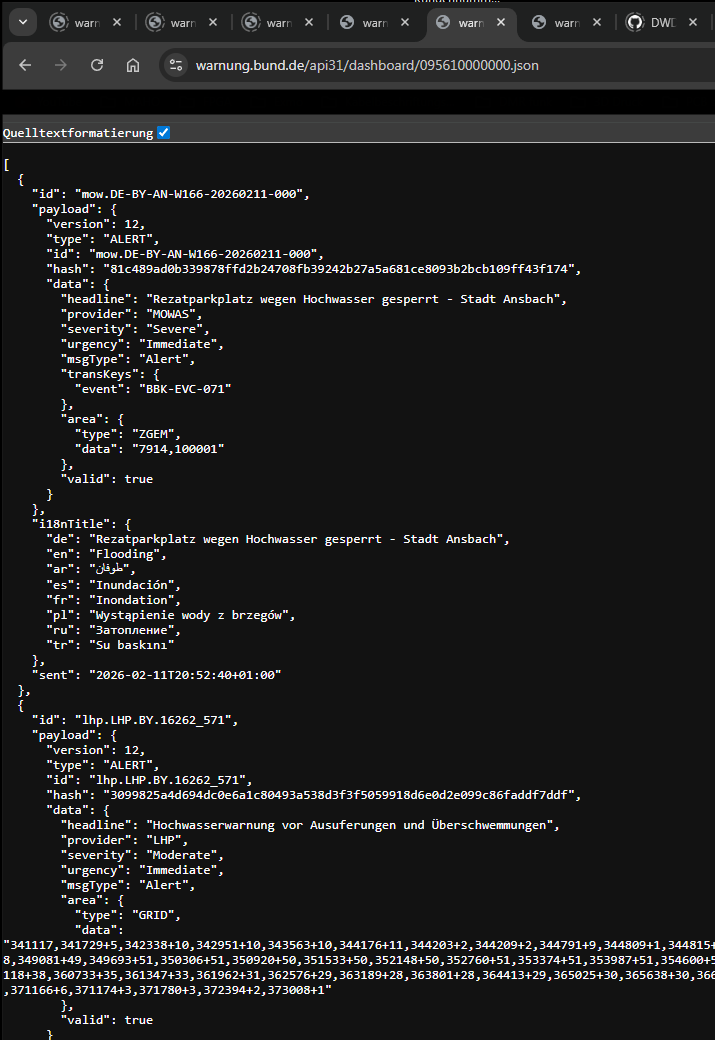Click the Quelltextformatierung label text
Screen dimensions: 715x1040
point(78,132)
